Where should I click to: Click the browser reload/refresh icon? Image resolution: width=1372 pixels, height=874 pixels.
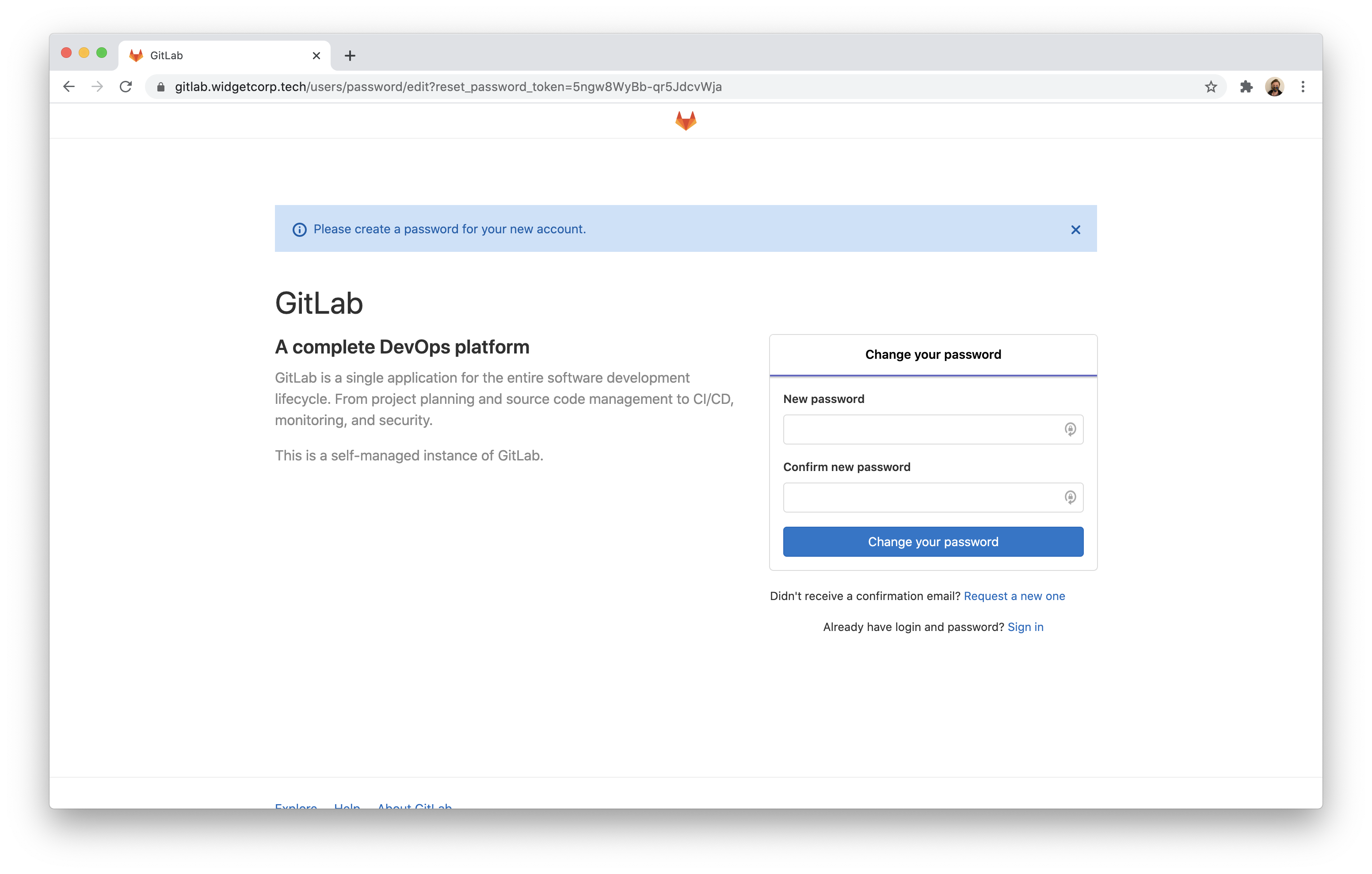[126, 87]
